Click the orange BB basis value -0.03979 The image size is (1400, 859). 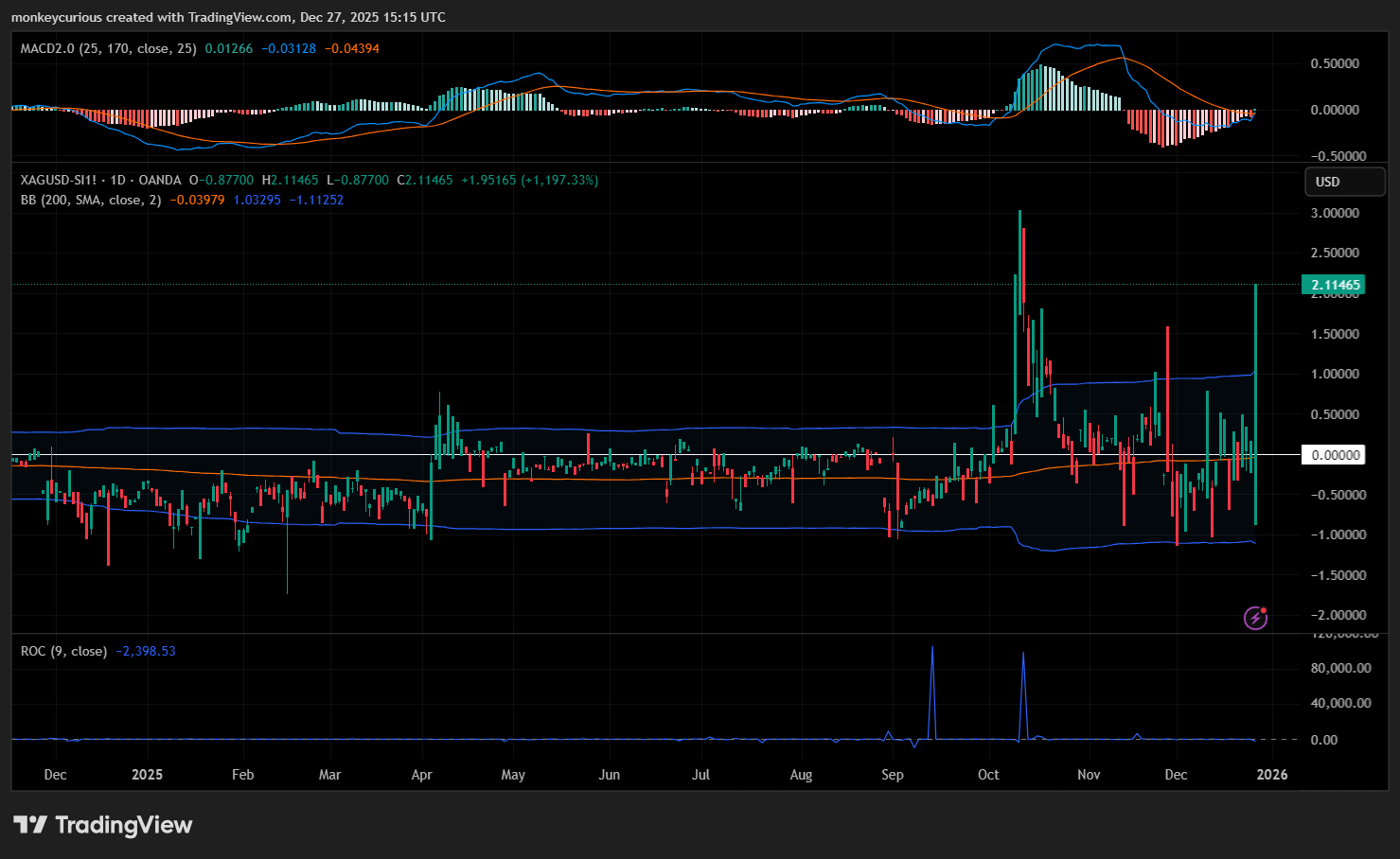197,200
